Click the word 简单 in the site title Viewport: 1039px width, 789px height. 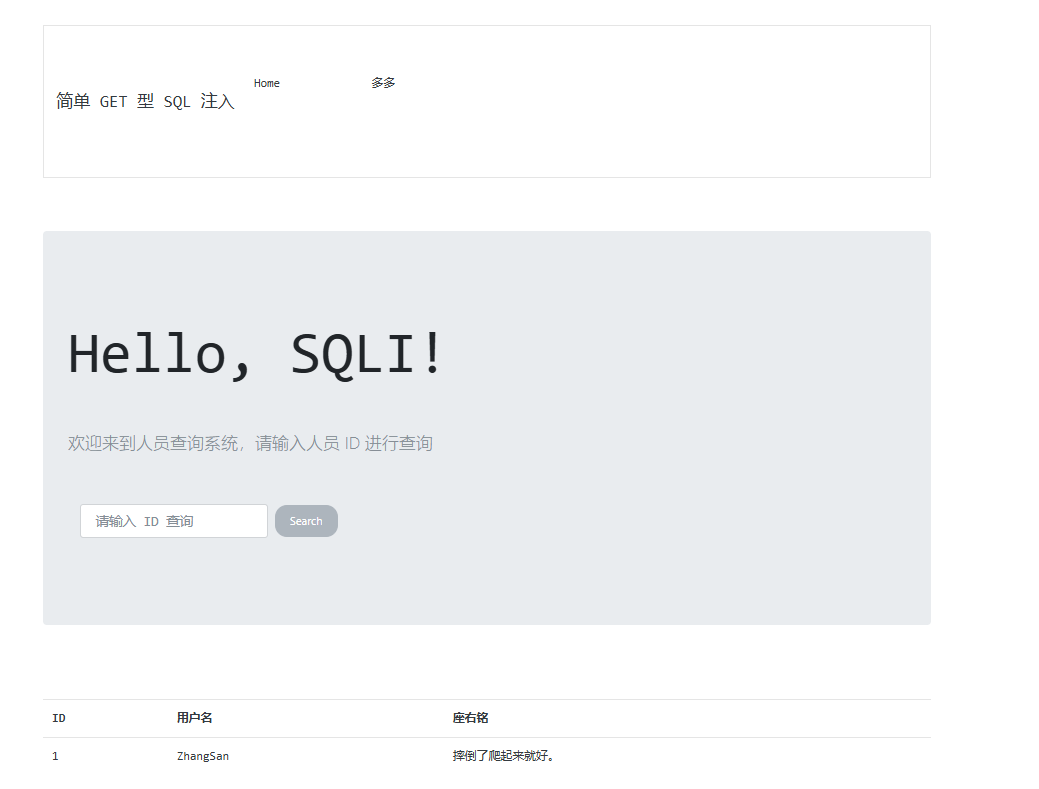(73, 101)
